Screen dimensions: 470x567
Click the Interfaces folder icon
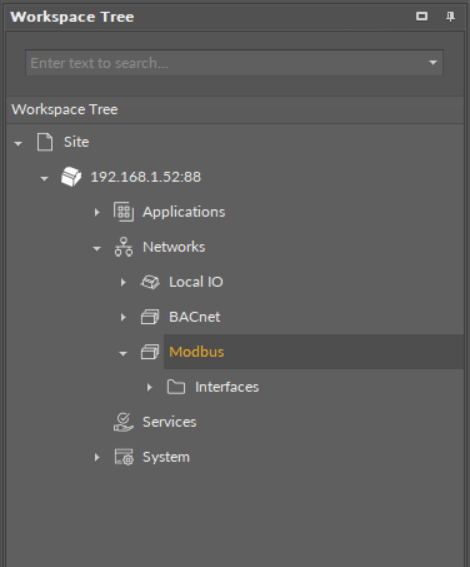click(176, 387)
